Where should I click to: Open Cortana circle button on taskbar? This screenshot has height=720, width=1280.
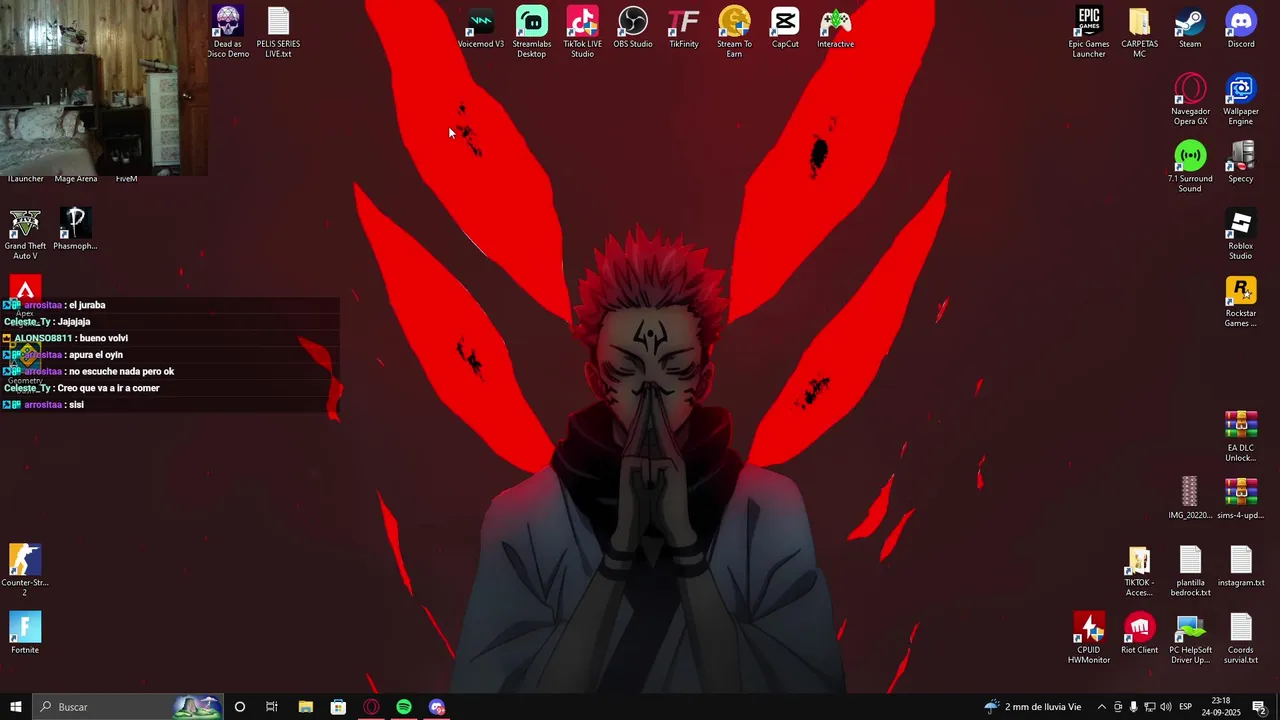tap(239, 707)
